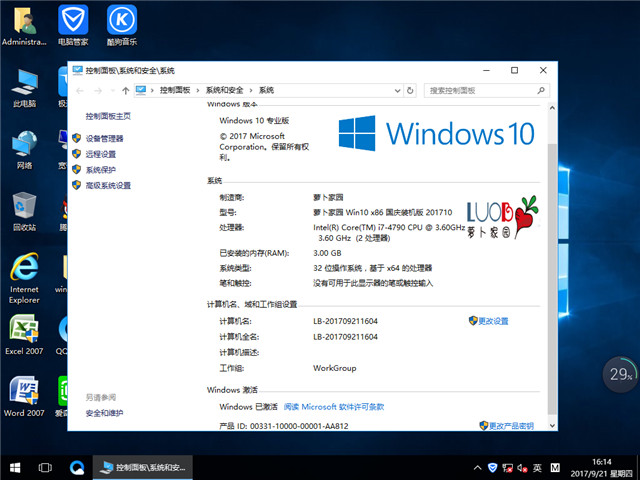Show hidden tray icons chevron
640x480 pixels.
(477, 468)
